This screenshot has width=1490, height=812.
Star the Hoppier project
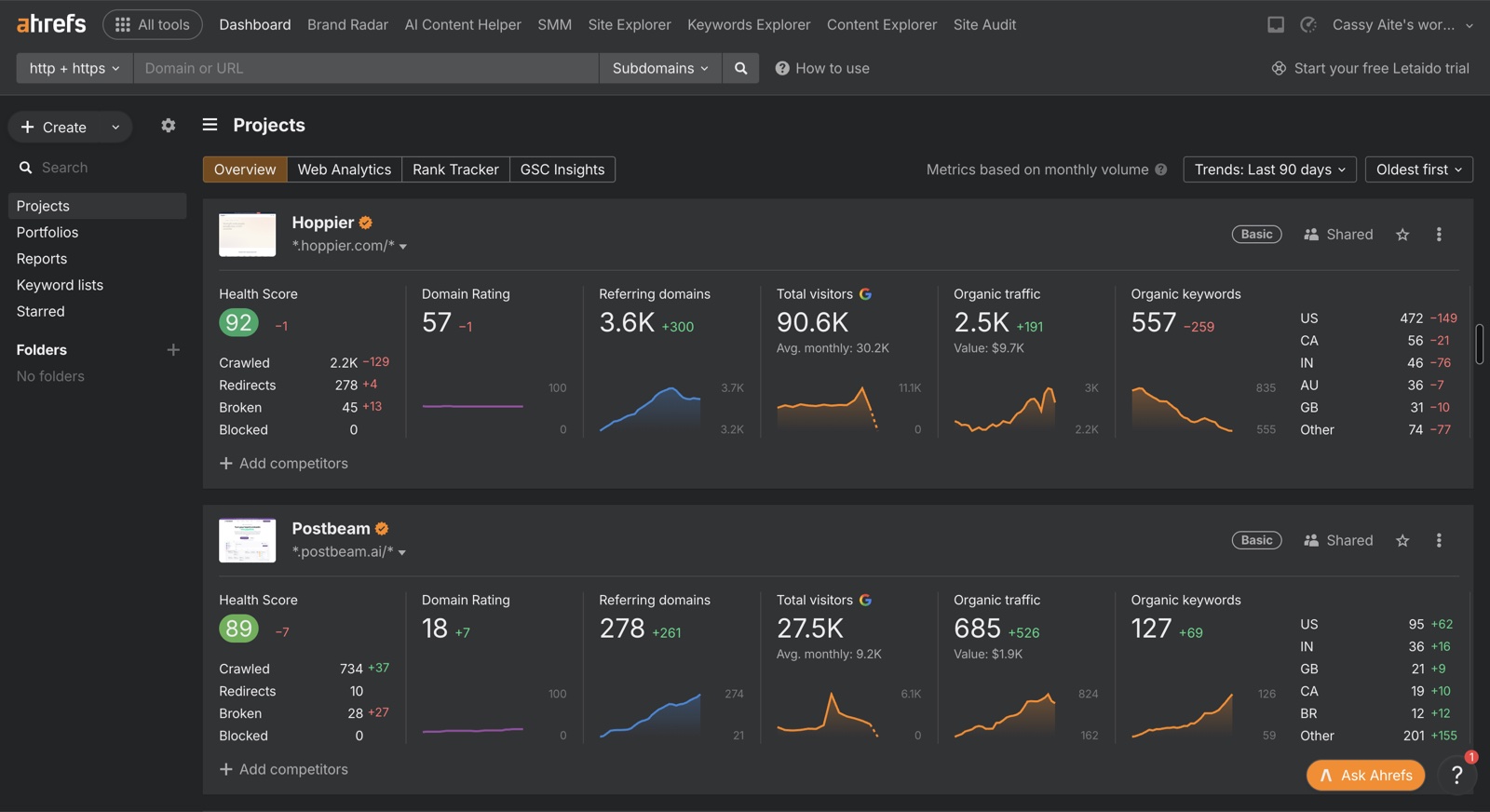pyautogui.click(x=1402, y=235)
